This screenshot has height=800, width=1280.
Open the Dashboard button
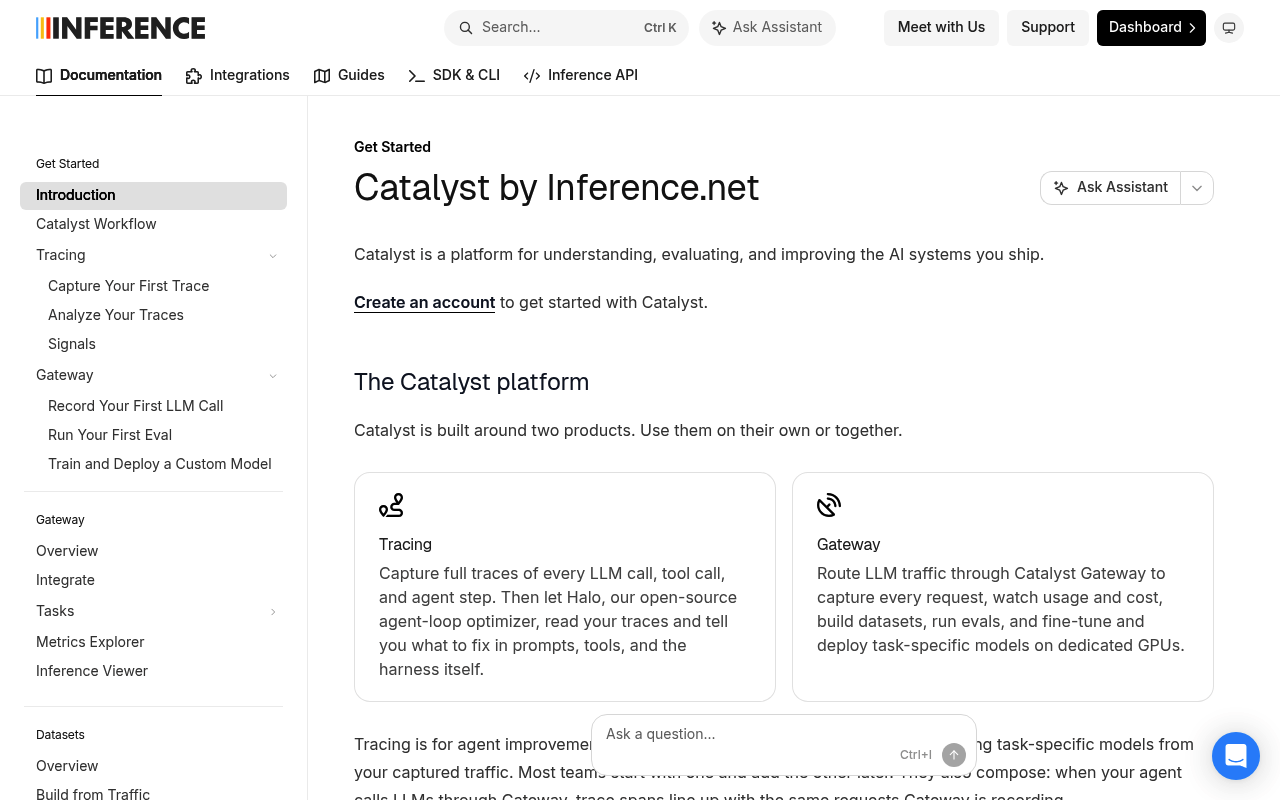point(1151,28)
